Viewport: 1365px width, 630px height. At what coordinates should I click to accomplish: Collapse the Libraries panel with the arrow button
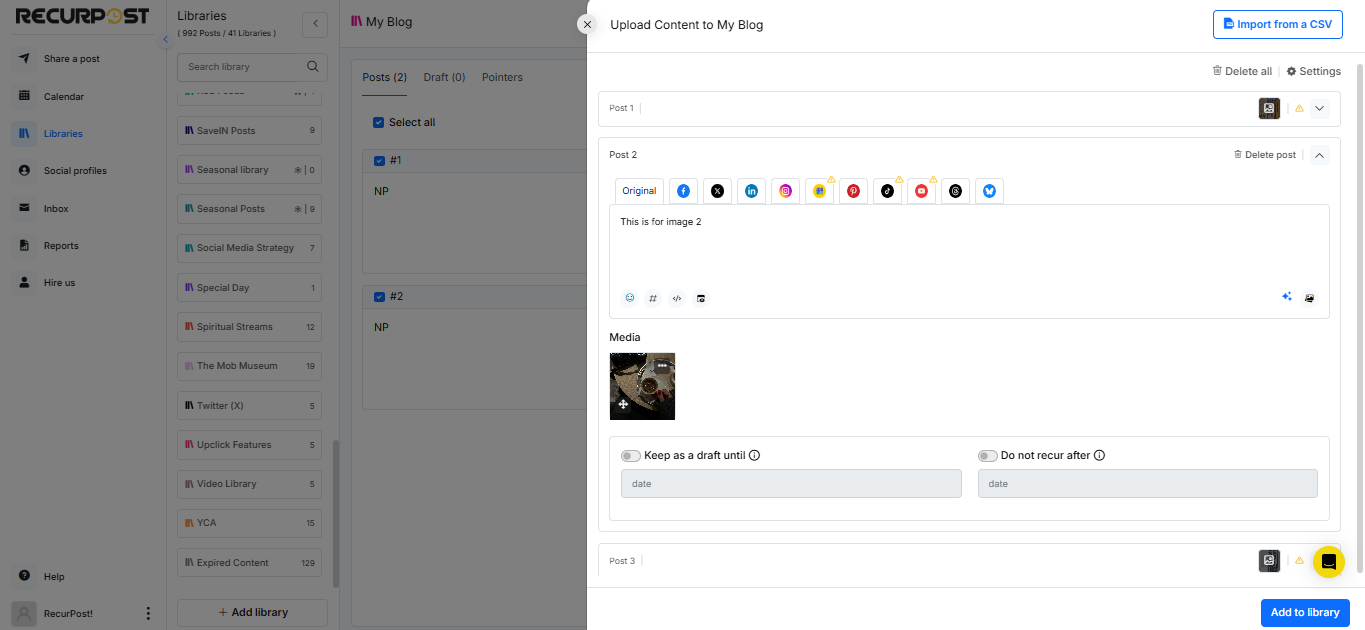[315, 24]
